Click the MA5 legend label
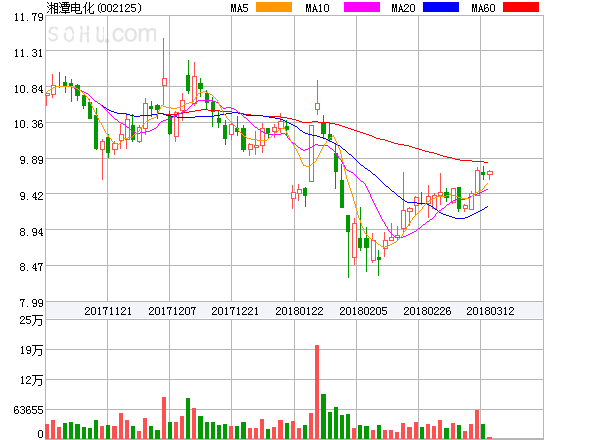The width and height of the screenshot is (600, 440). coord(239,8)
